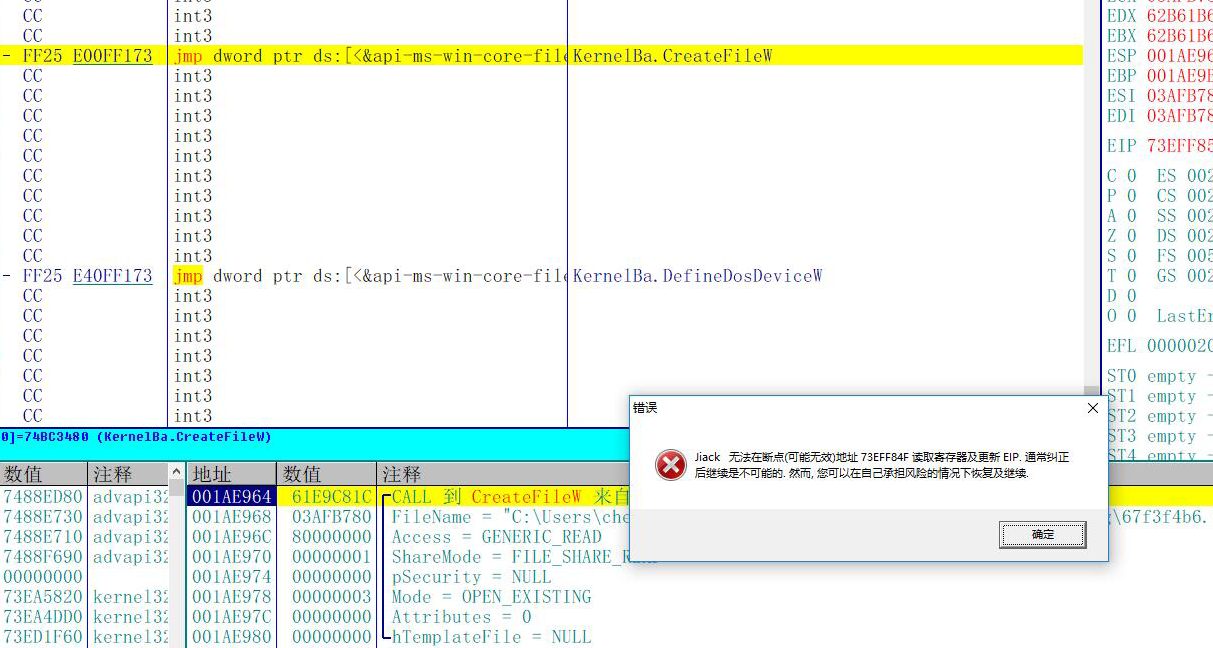
Task: Click dump value 7488ED80
Action: [x=43, y=497]
